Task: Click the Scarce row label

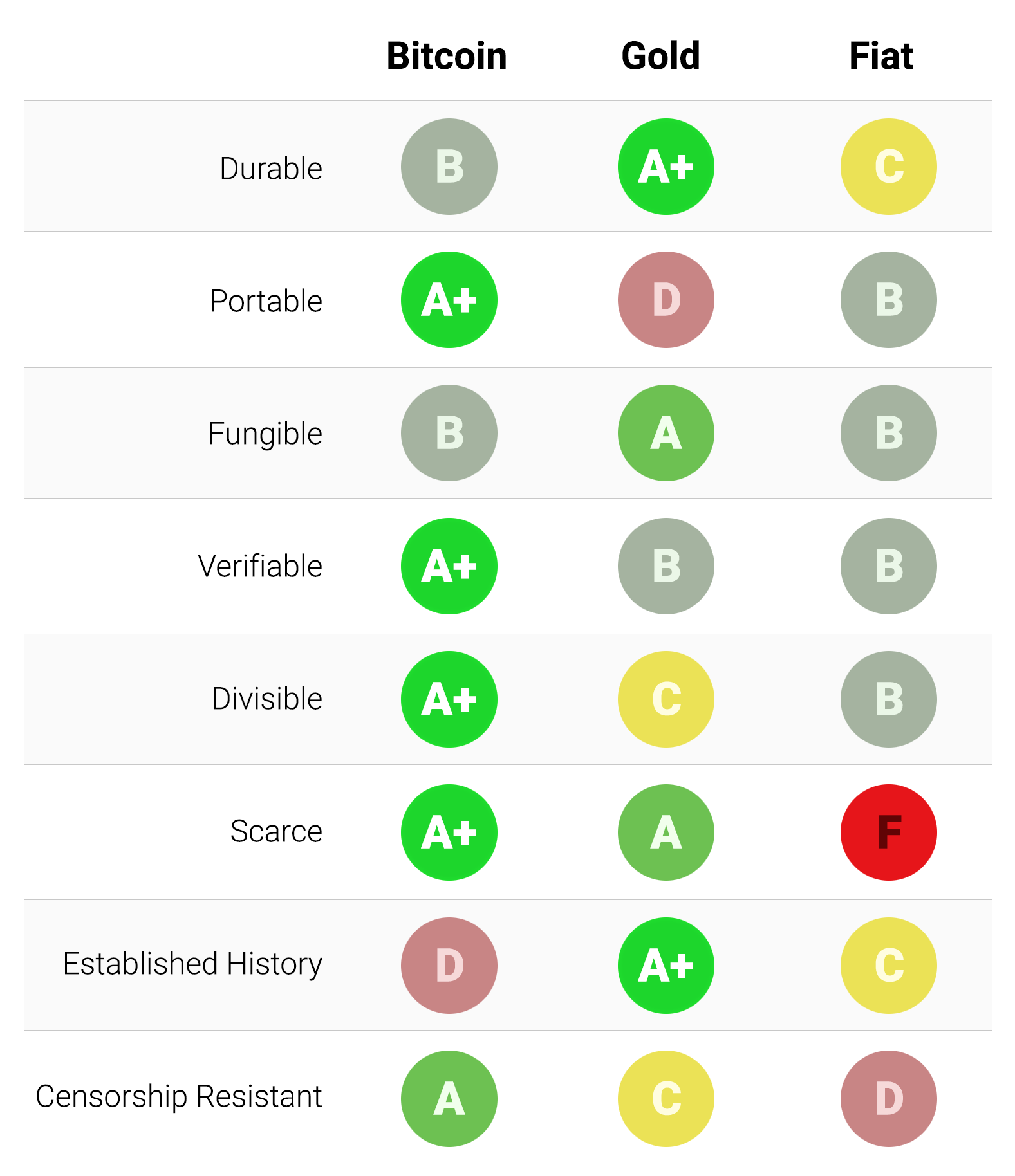Action: [276, 831]
